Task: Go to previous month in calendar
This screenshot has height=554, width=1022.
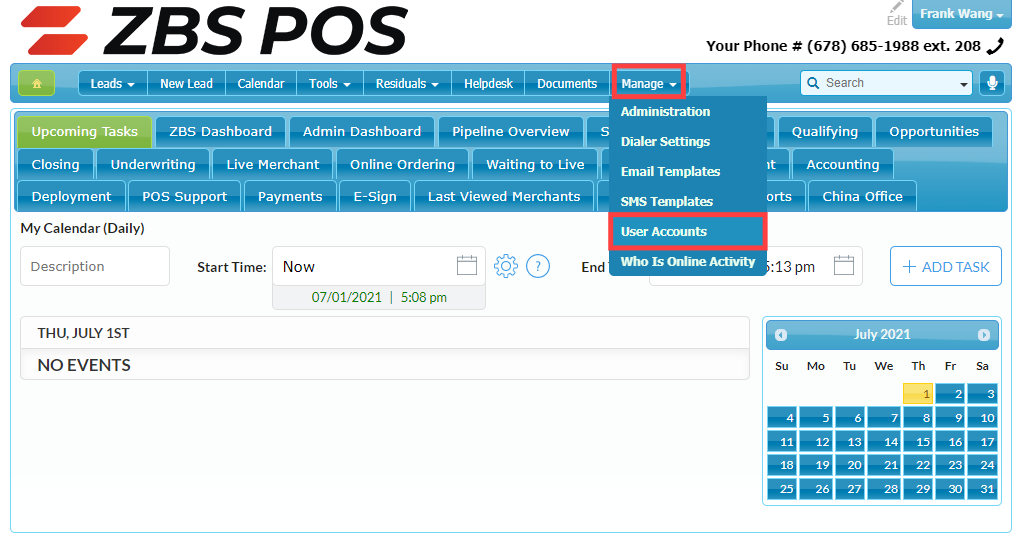Action: [781, 335]
